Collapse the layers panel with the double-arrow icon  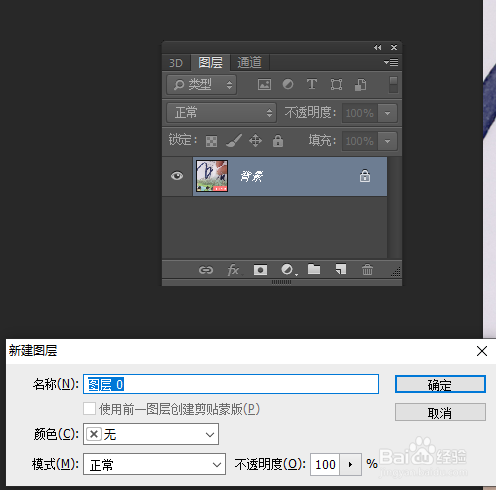[377, 48]
